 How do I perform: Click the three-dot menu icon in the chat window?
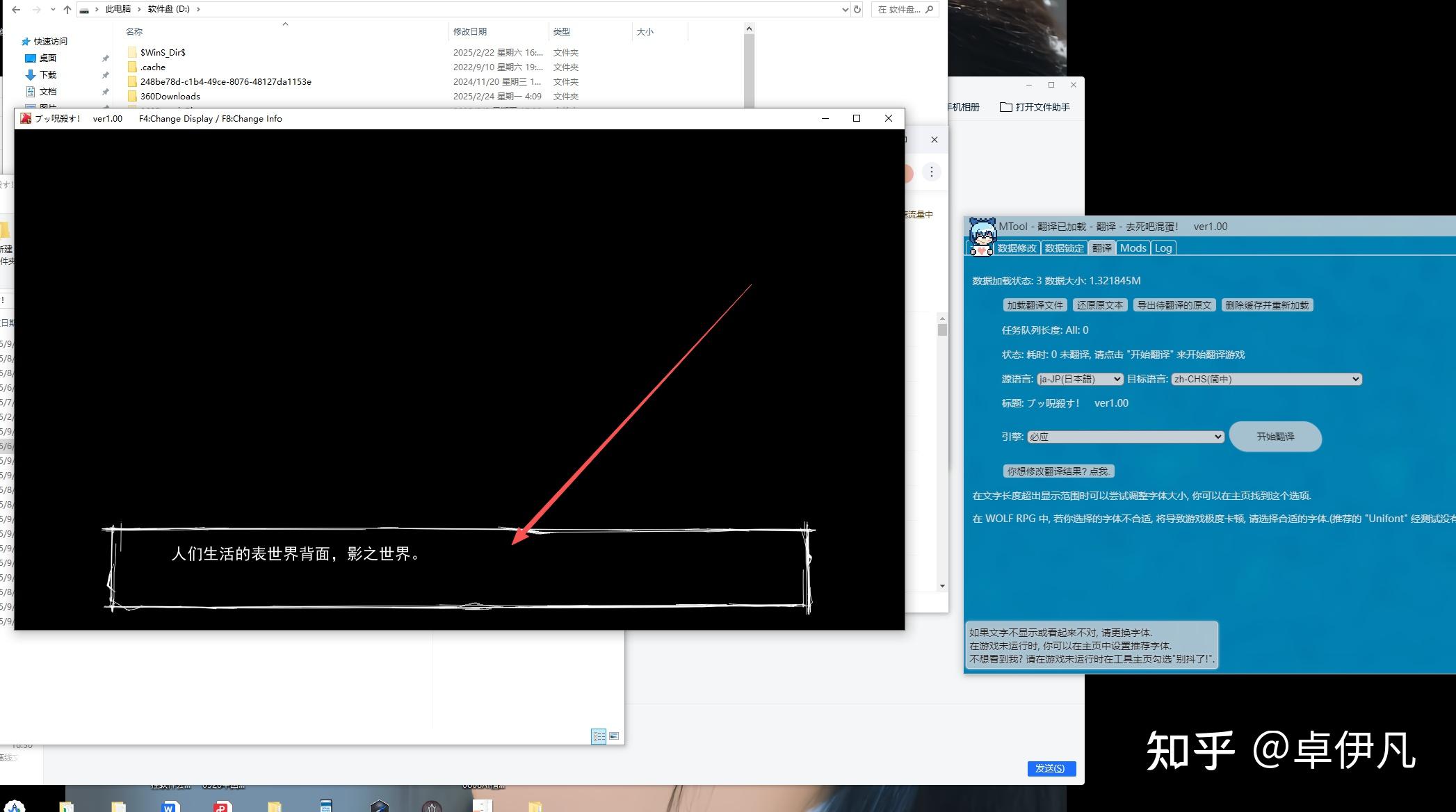click(x=932, y=172)
